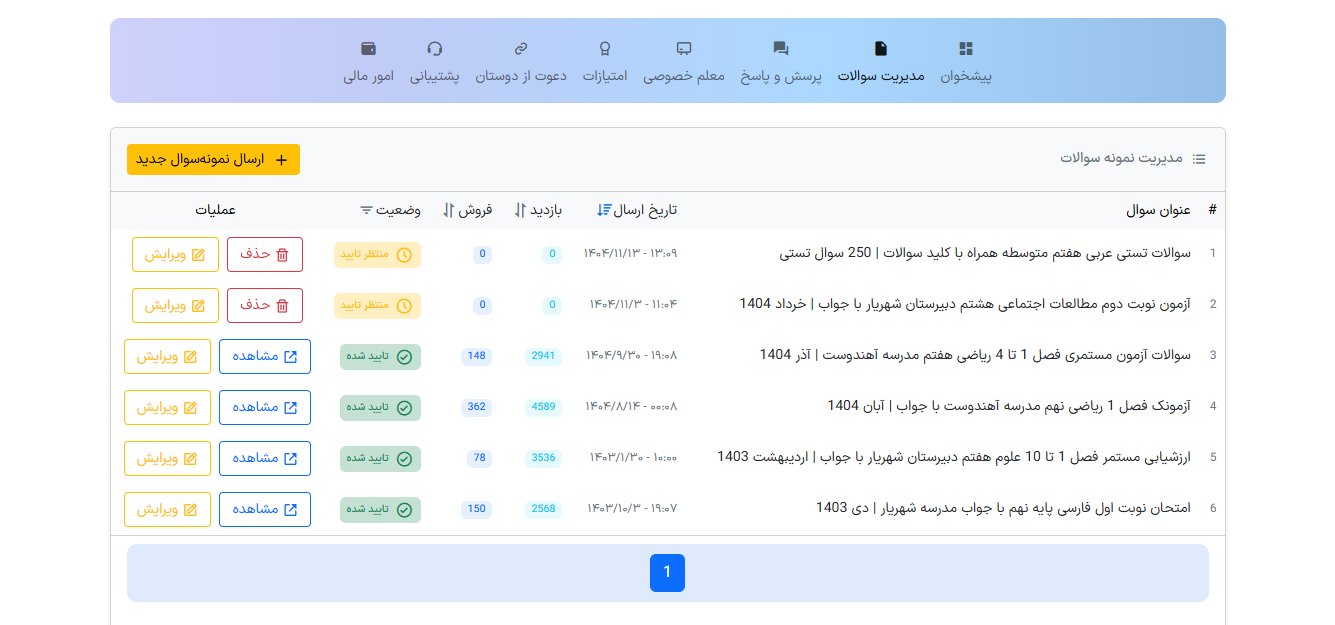Click views count 2941
1335x625 pixels.
pyautogui.click(x=543, y=356)
